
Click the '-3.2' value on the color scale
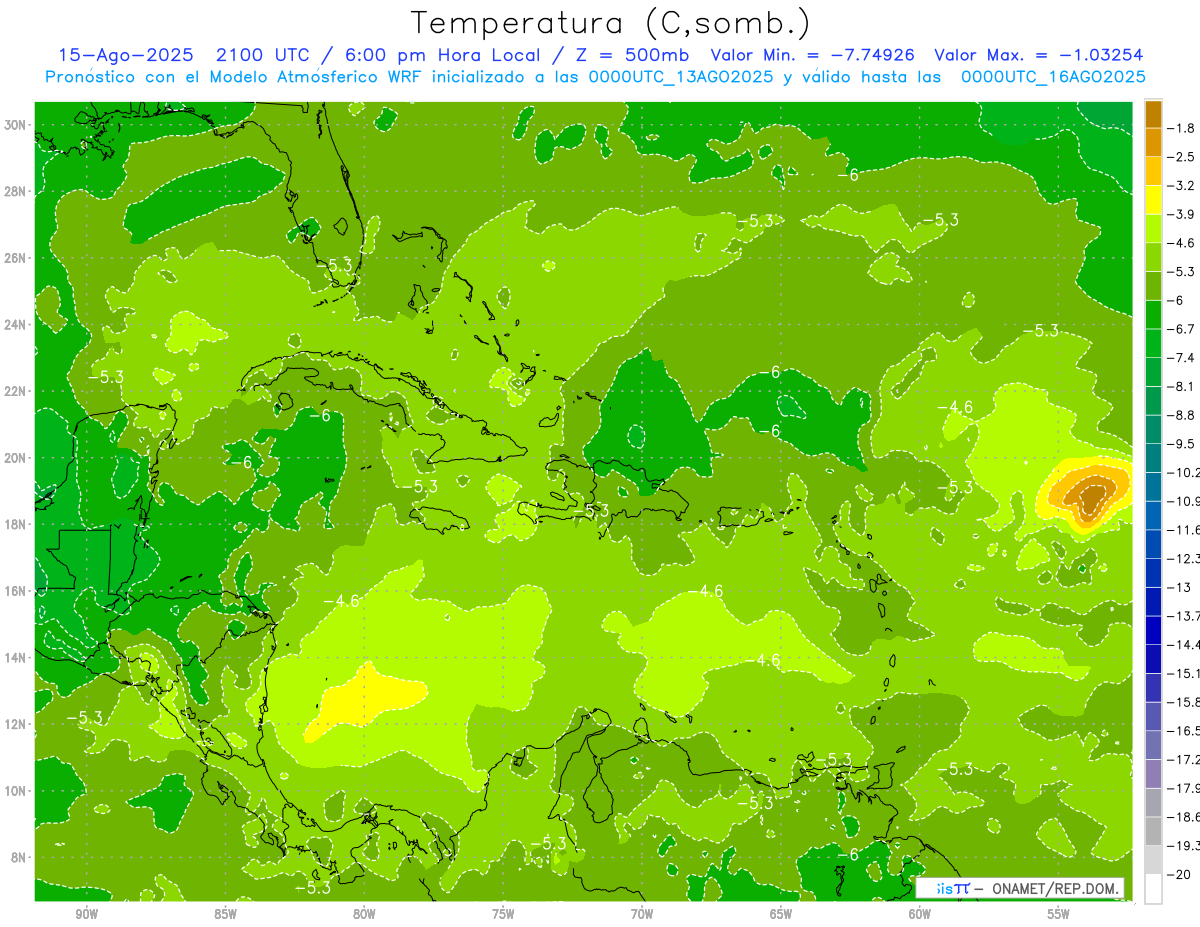[1182, 186]
